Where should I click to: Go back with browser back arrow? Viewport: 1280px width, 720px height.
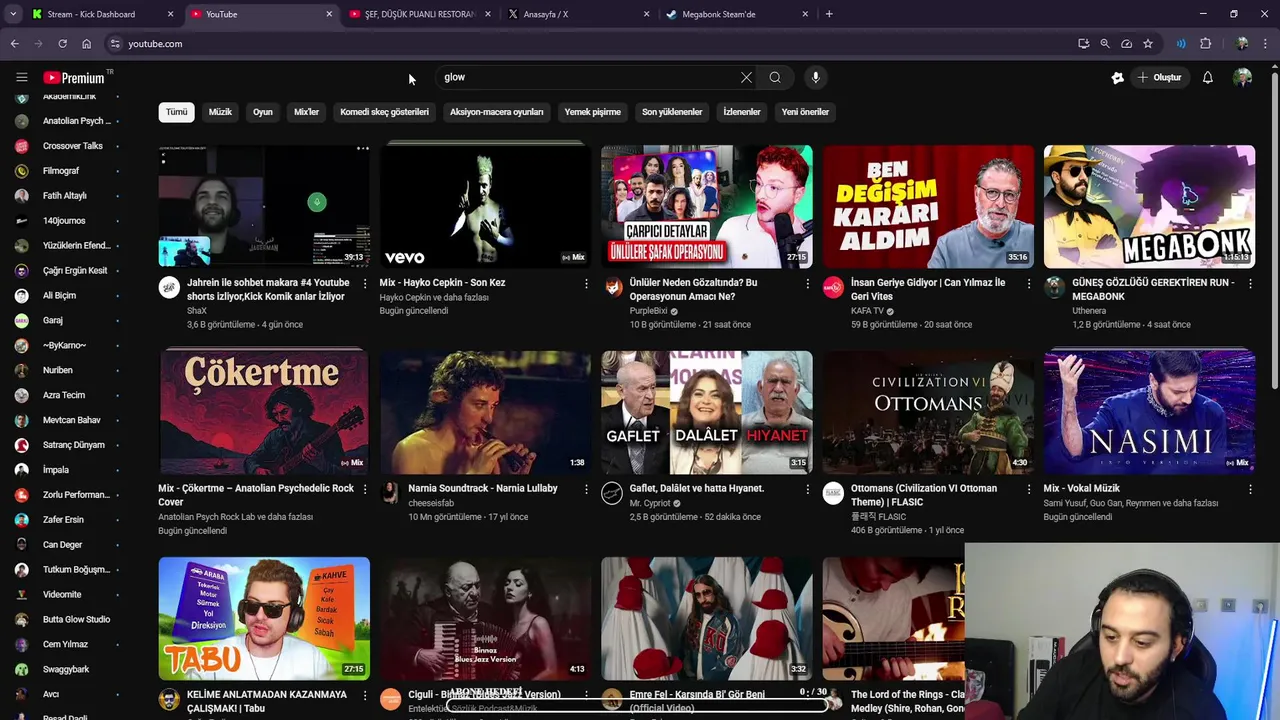click(x=14, y=44)
